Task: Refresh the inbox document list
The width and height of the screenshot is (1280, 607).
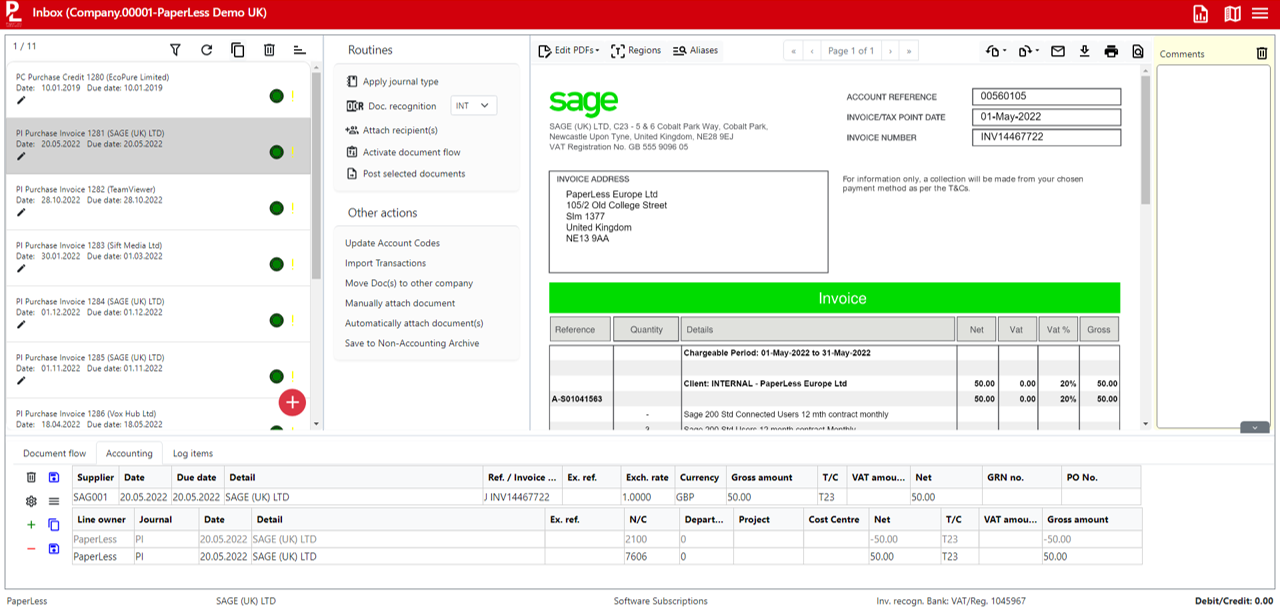Action: pos(206,50)
